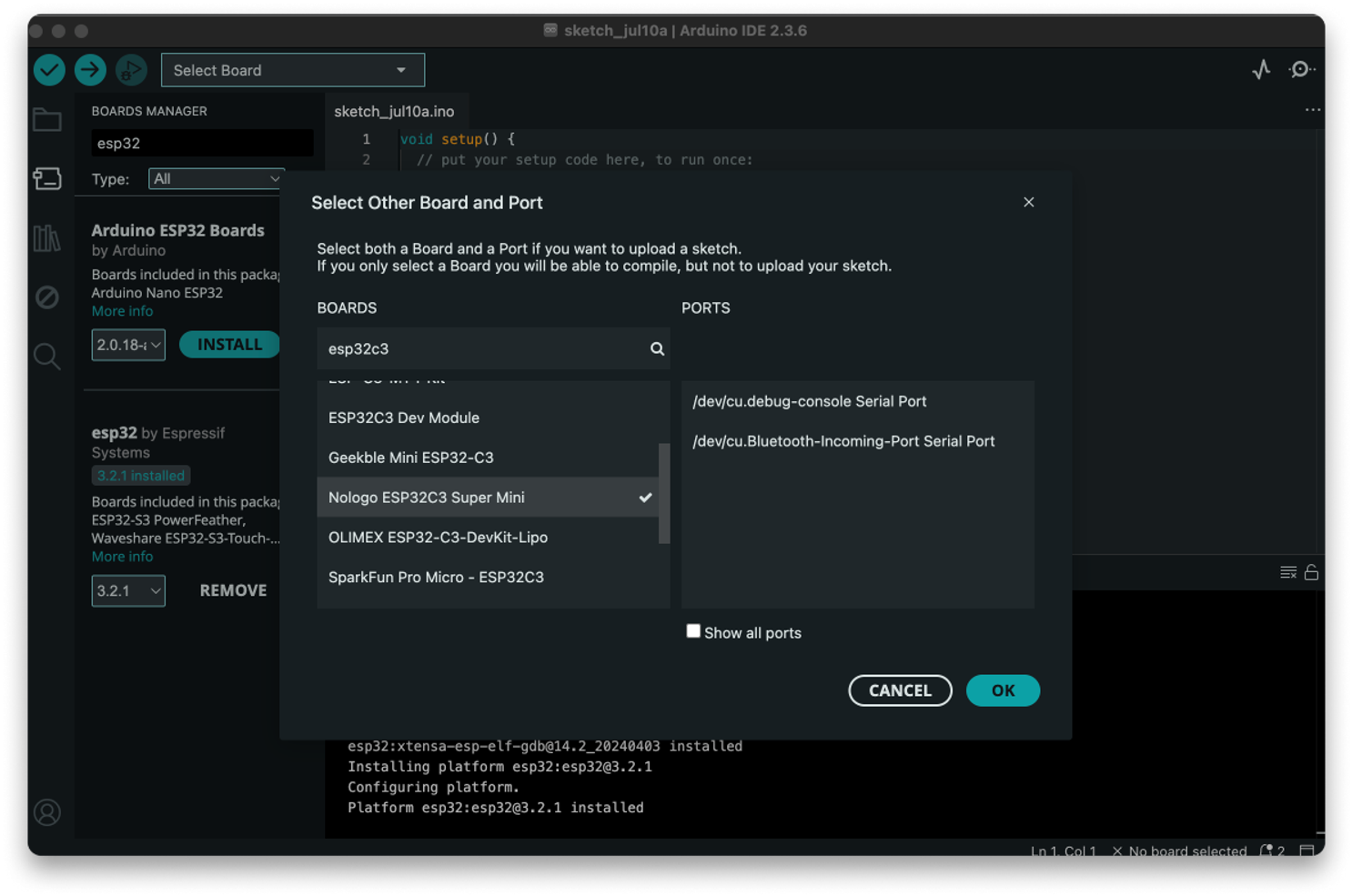Start the debugger with the Debug icon
Viewport: 1352px width, 896px height.
coord(131,70)
